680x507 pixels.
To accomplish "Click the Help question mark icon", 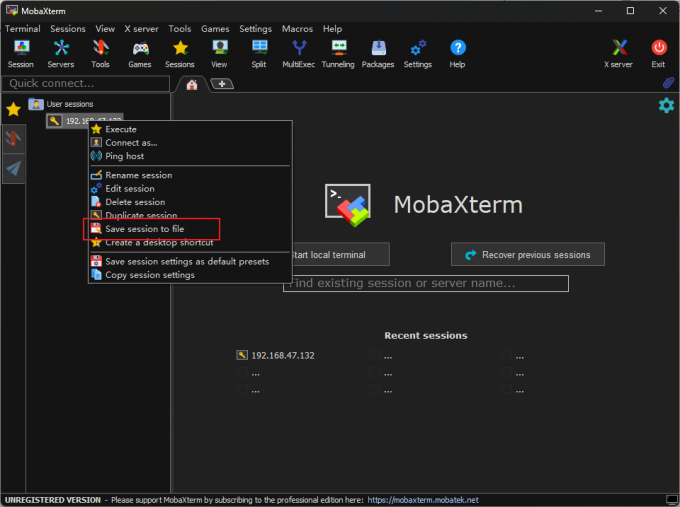I will pyautogui.click(x=458, y=54).
